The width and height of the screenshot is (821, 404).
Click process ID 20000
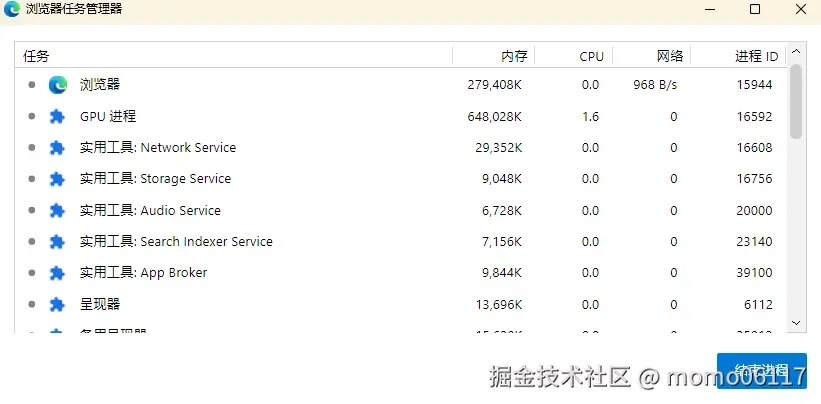[x=755, y=210]
